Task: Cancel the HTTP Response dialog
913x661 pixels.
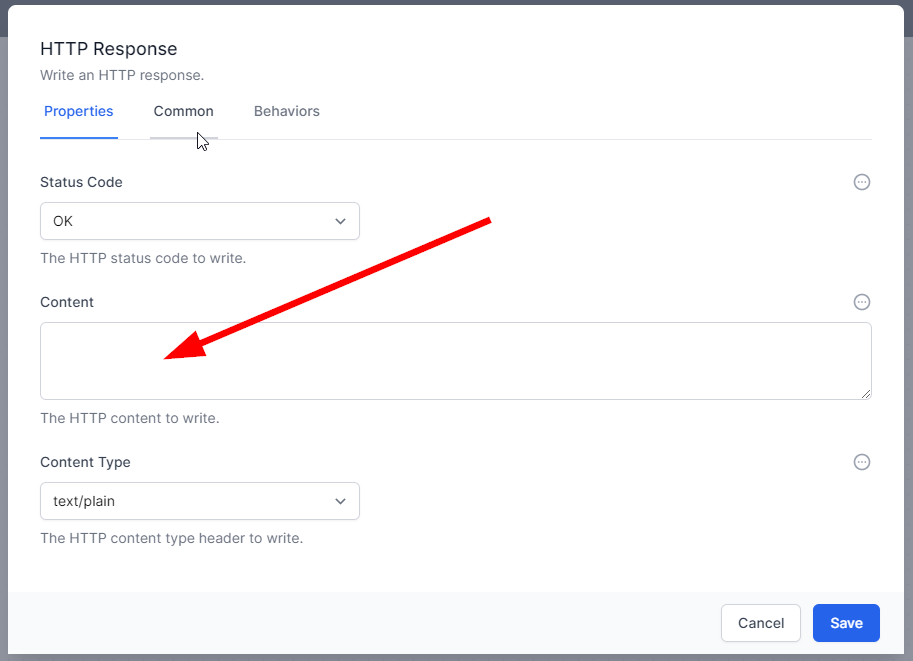Action: pos(760,622)
